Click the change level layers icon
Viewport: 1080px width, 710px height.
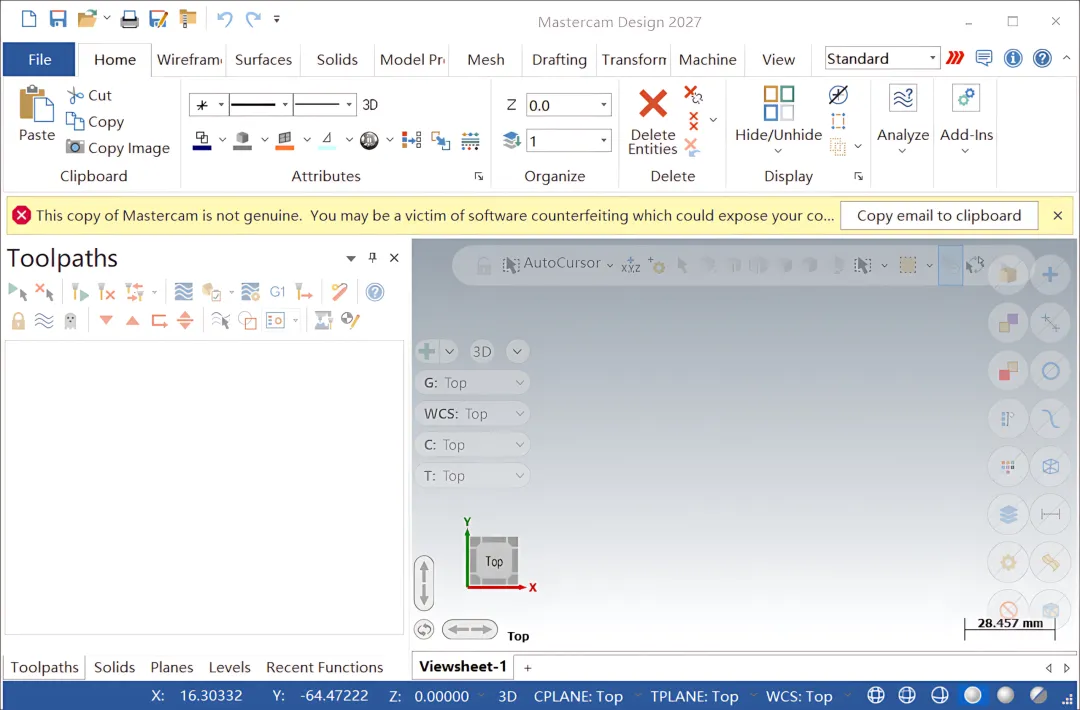[511, 140]
